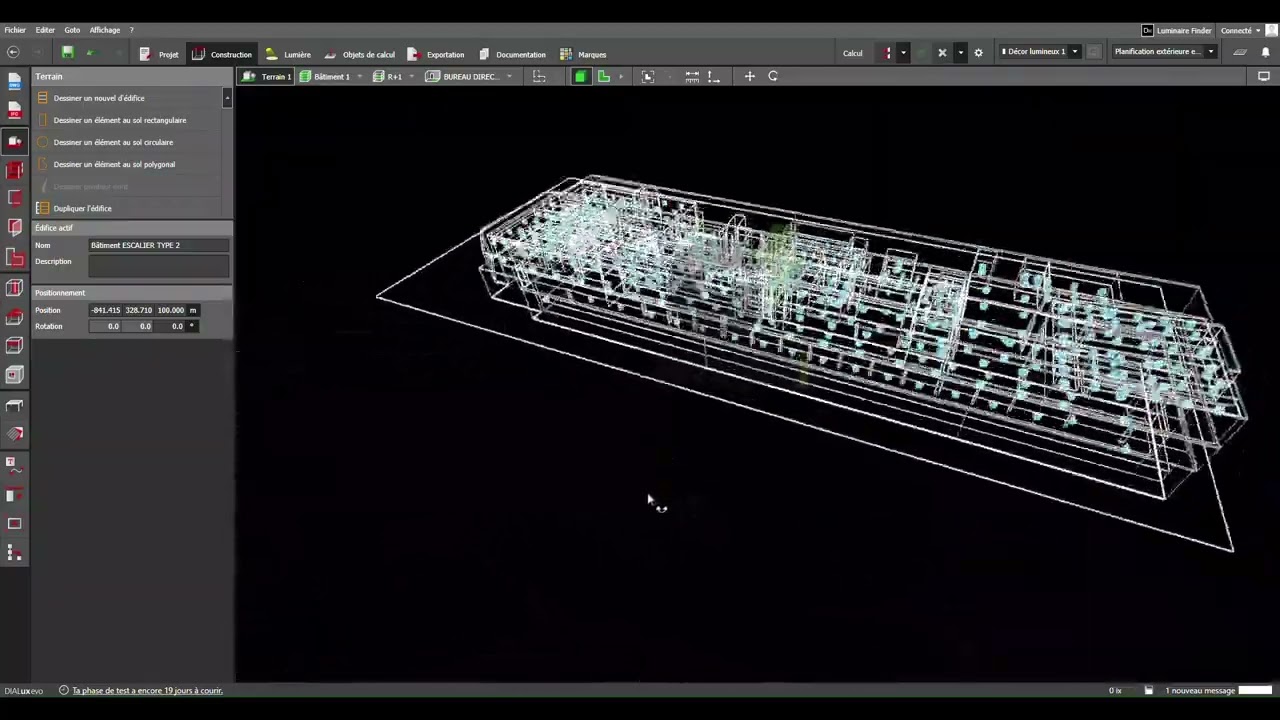1280x720 pixels.
Task: Click the table-shaped sidebar icon
Action: tap(14, 405)
